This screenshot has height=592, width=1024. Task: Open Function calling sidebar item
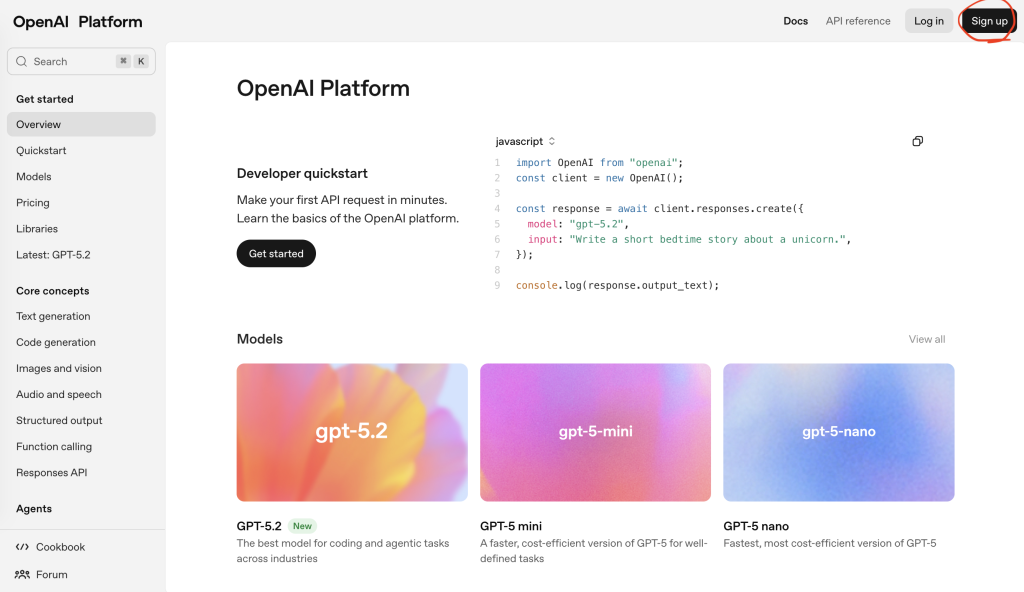pyautogui.click(x=54, y=447)
